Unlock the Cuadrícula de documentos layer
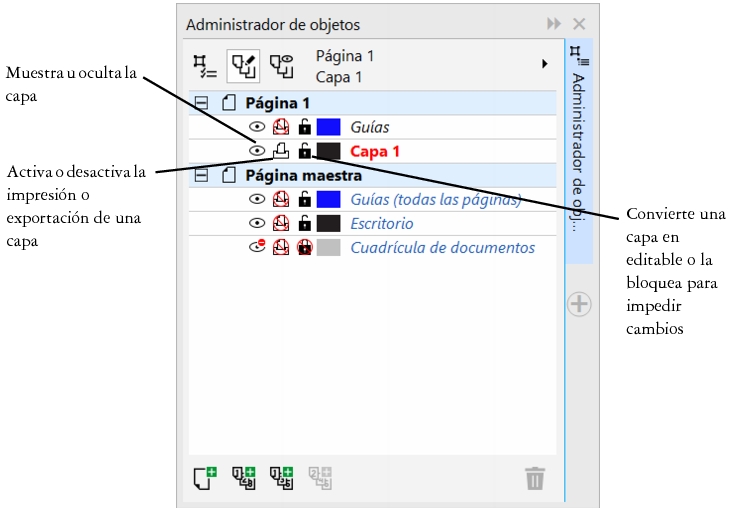 point(305,247)
